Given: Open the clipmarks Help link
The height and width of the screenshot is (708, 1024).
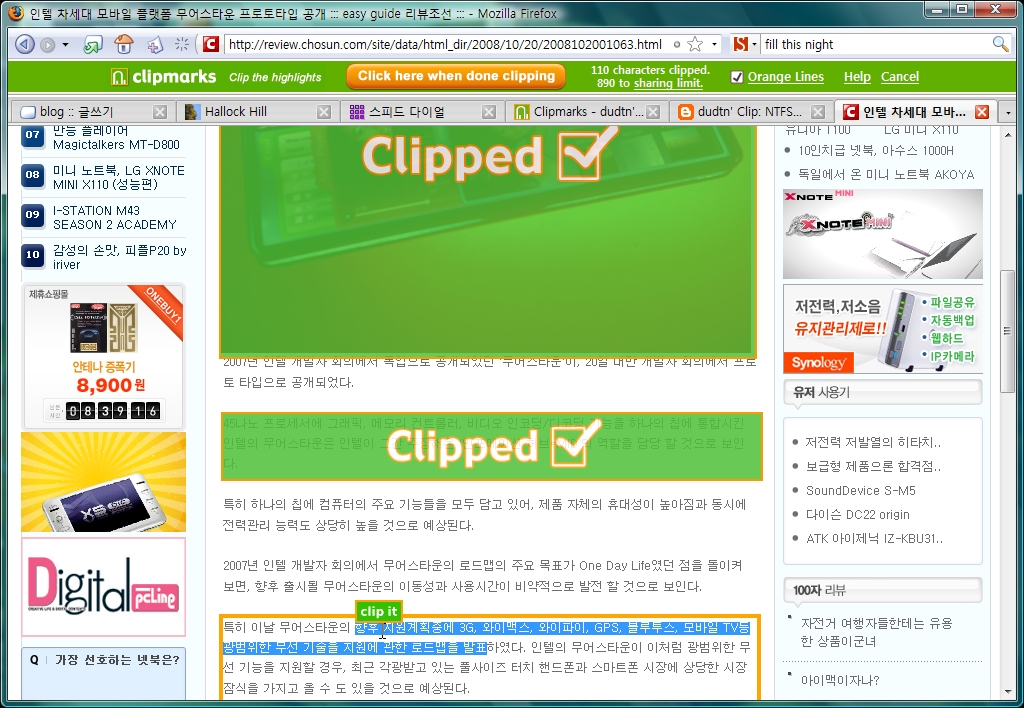Looking at the screenshot, I should [857, 77].
